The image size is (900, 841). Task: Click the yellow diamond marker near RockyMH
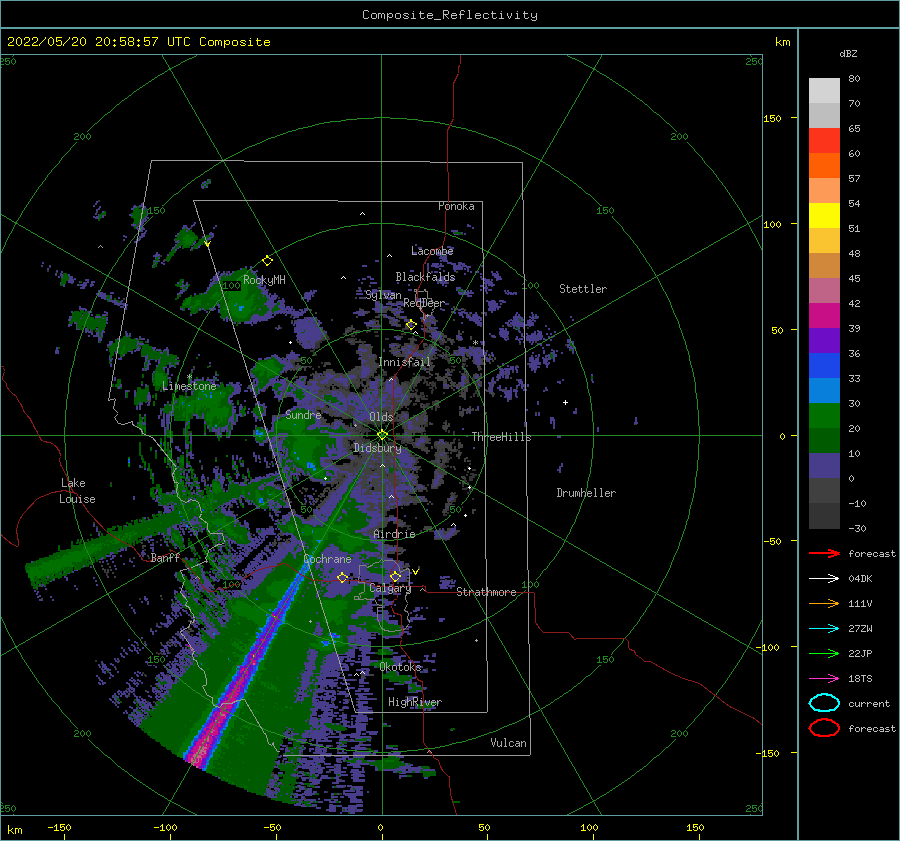pyautogui.click(x=267, y=261)
